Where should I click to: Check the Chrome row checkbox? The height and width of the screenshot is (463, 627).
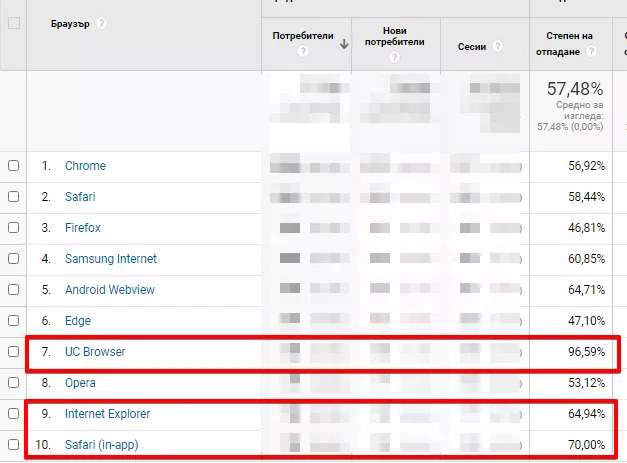14,166
